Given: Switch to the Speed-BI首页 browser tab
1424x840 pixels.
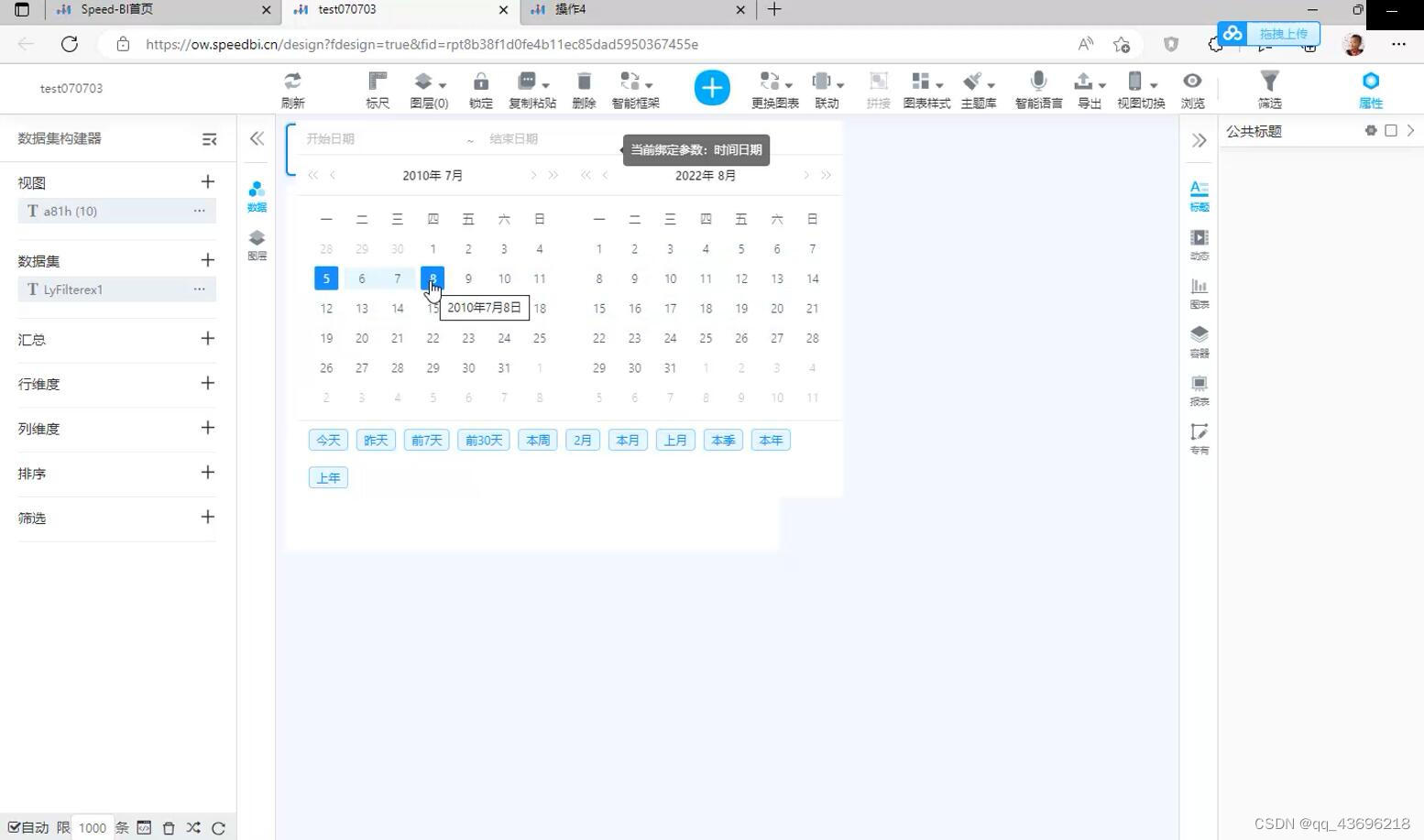Looking at the screenshot, I should click(163, 10).
